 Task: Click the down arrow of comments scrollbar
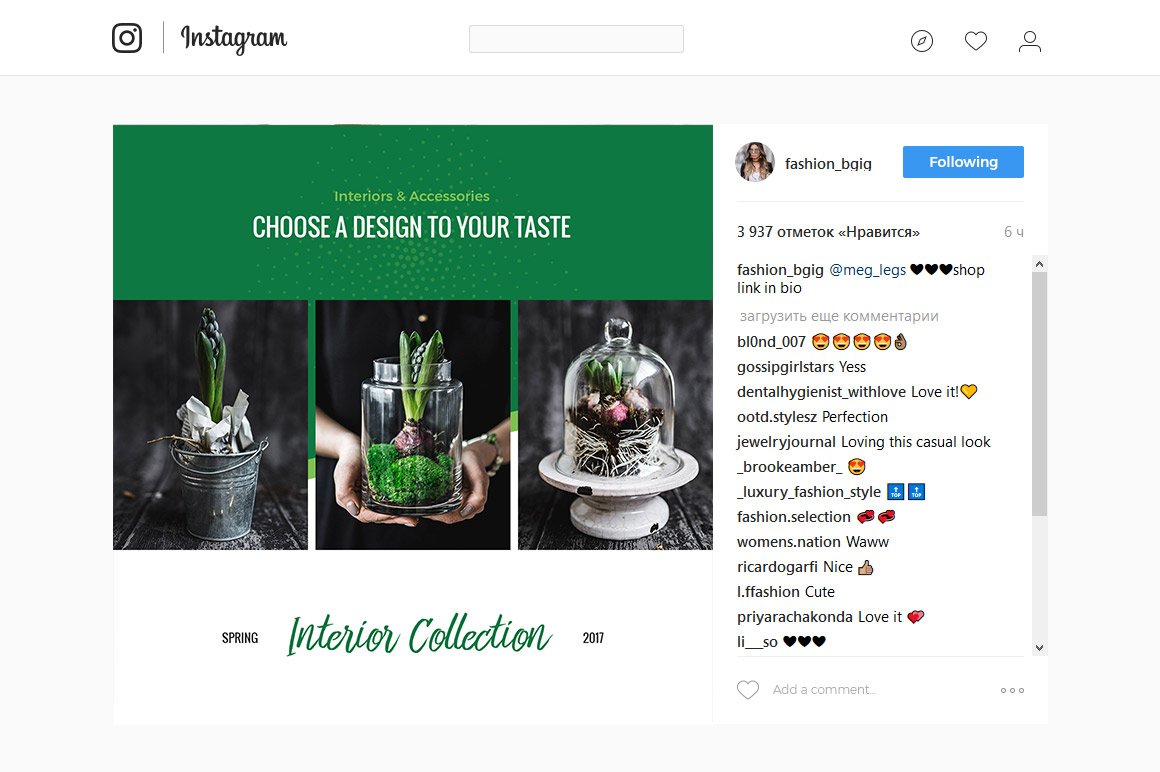(x=1039, y=648)
